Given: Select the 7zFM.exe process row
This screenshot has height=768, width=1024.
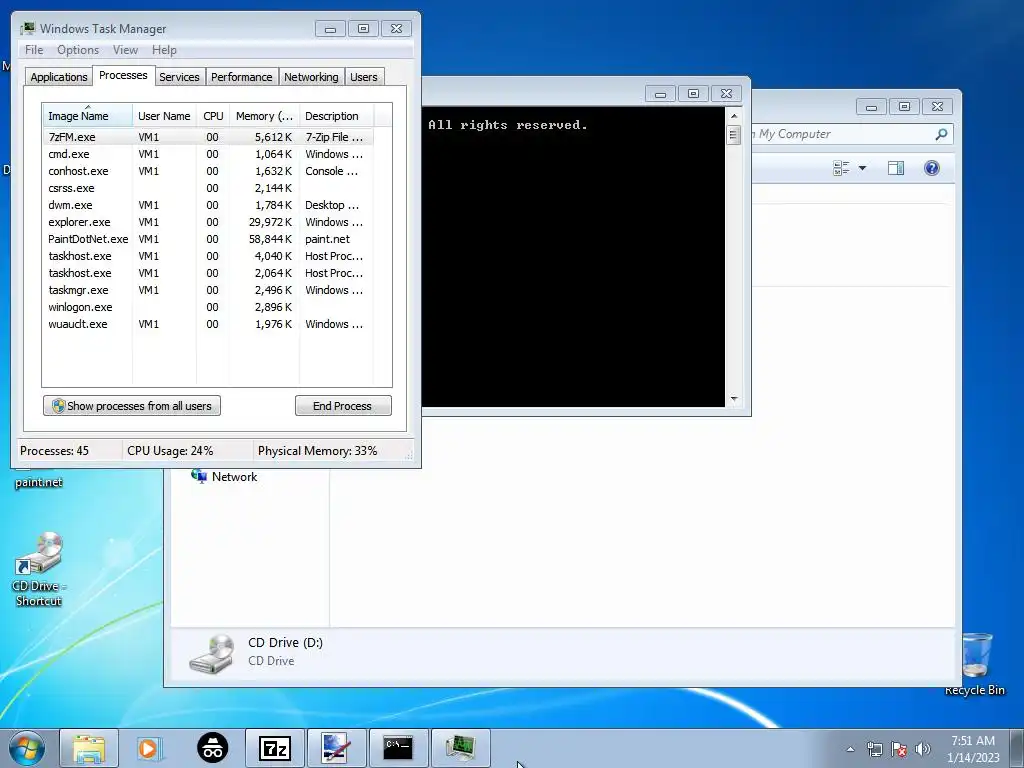Looking at the screenshot, I should 208,137.
